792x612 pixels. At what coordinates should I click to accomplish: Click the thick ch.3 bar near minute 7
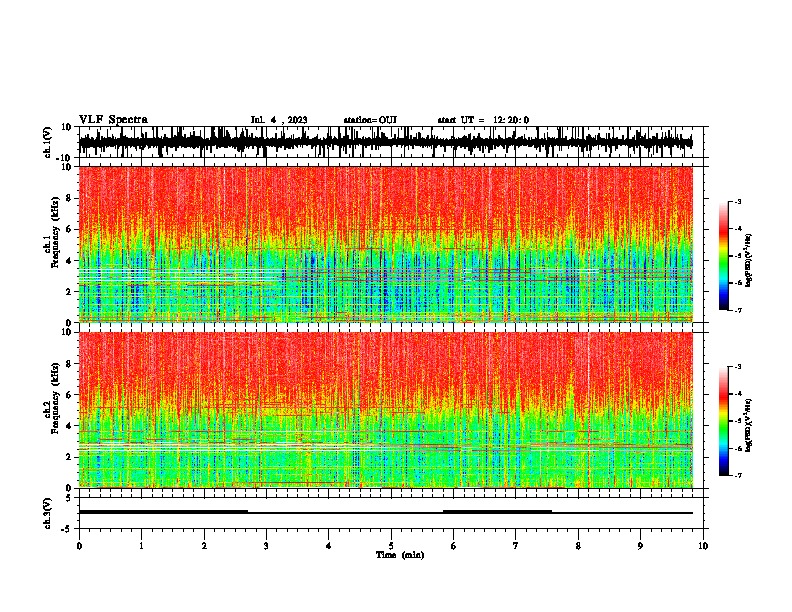[x=498, y=512]
